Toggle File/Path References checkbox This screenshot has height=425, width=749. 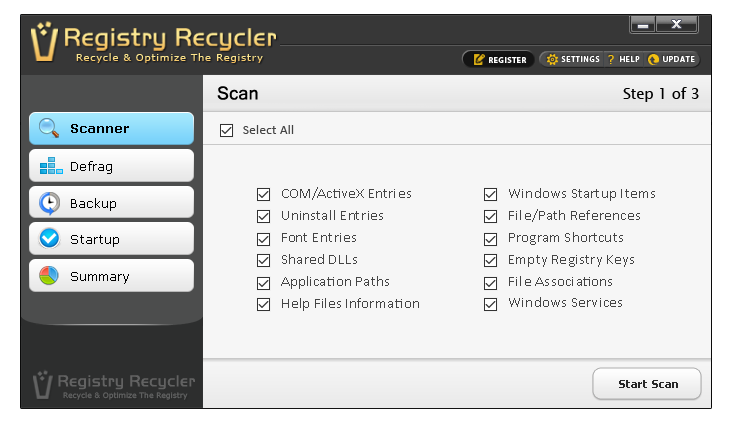pyautogui.click(x=491, y=216)
